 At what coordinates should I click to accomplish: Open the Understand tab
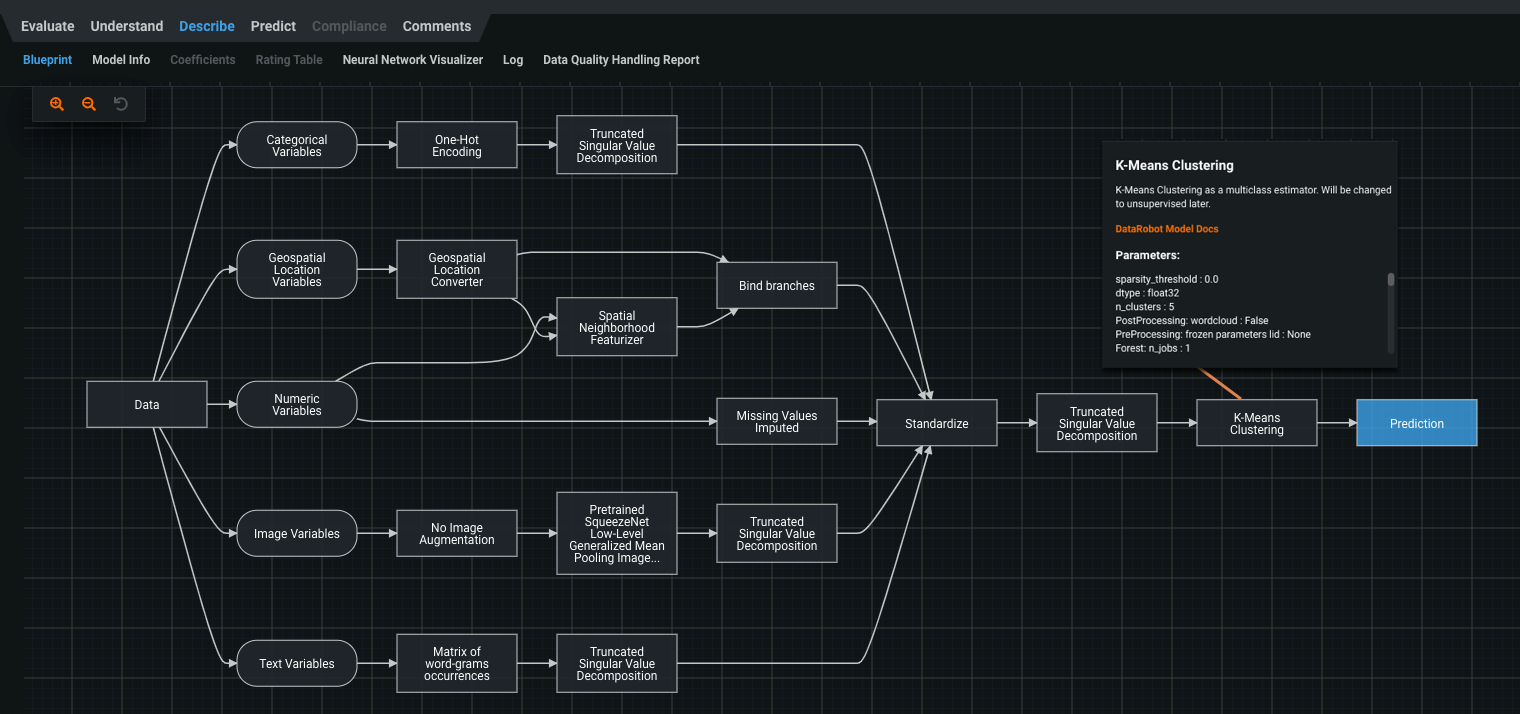pyautogui.click(x=127, y=26)
